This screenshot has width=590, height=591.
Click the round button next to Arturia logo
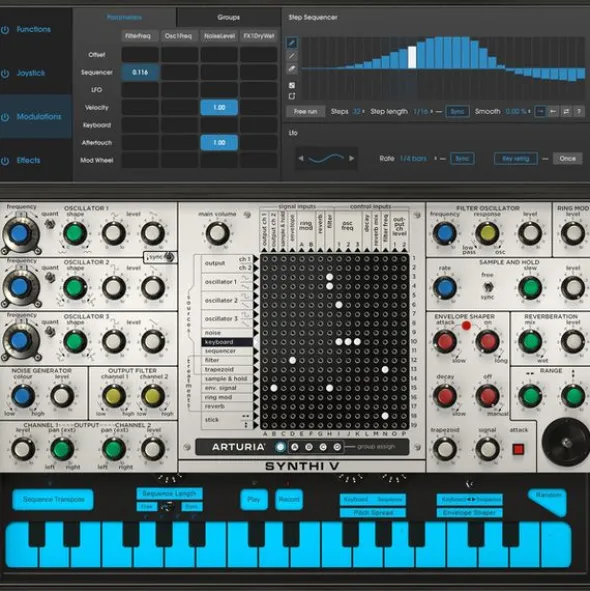click(280, 447)
